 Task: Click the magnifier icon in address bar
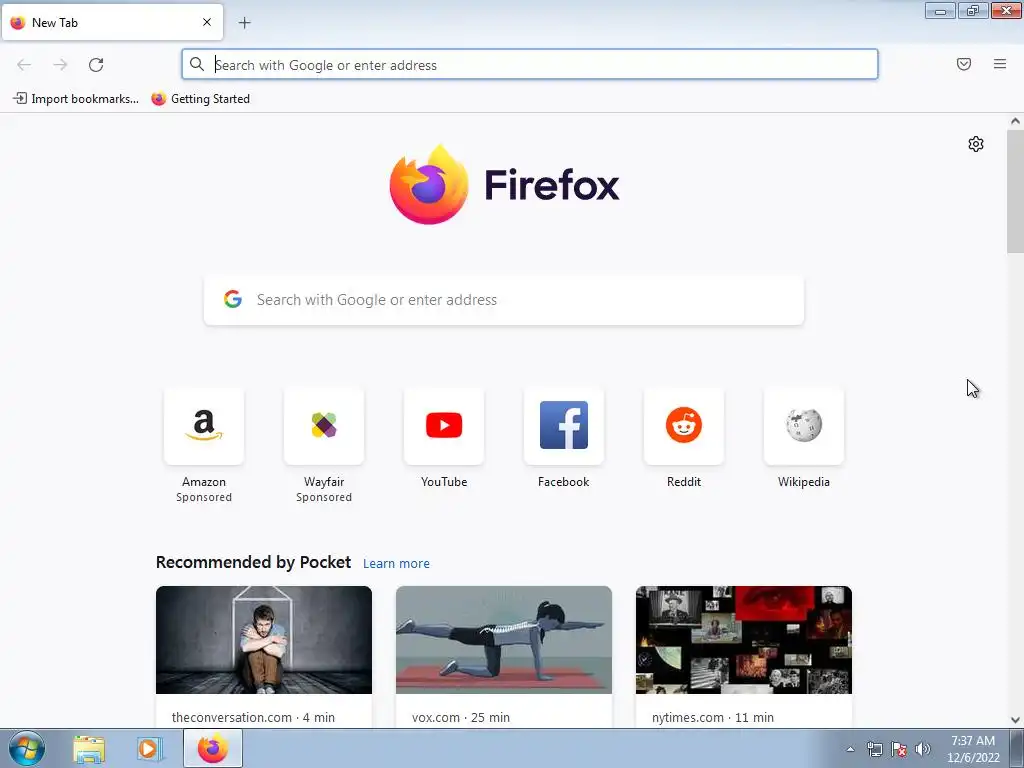pyautogui.click(x=197, y=64)
